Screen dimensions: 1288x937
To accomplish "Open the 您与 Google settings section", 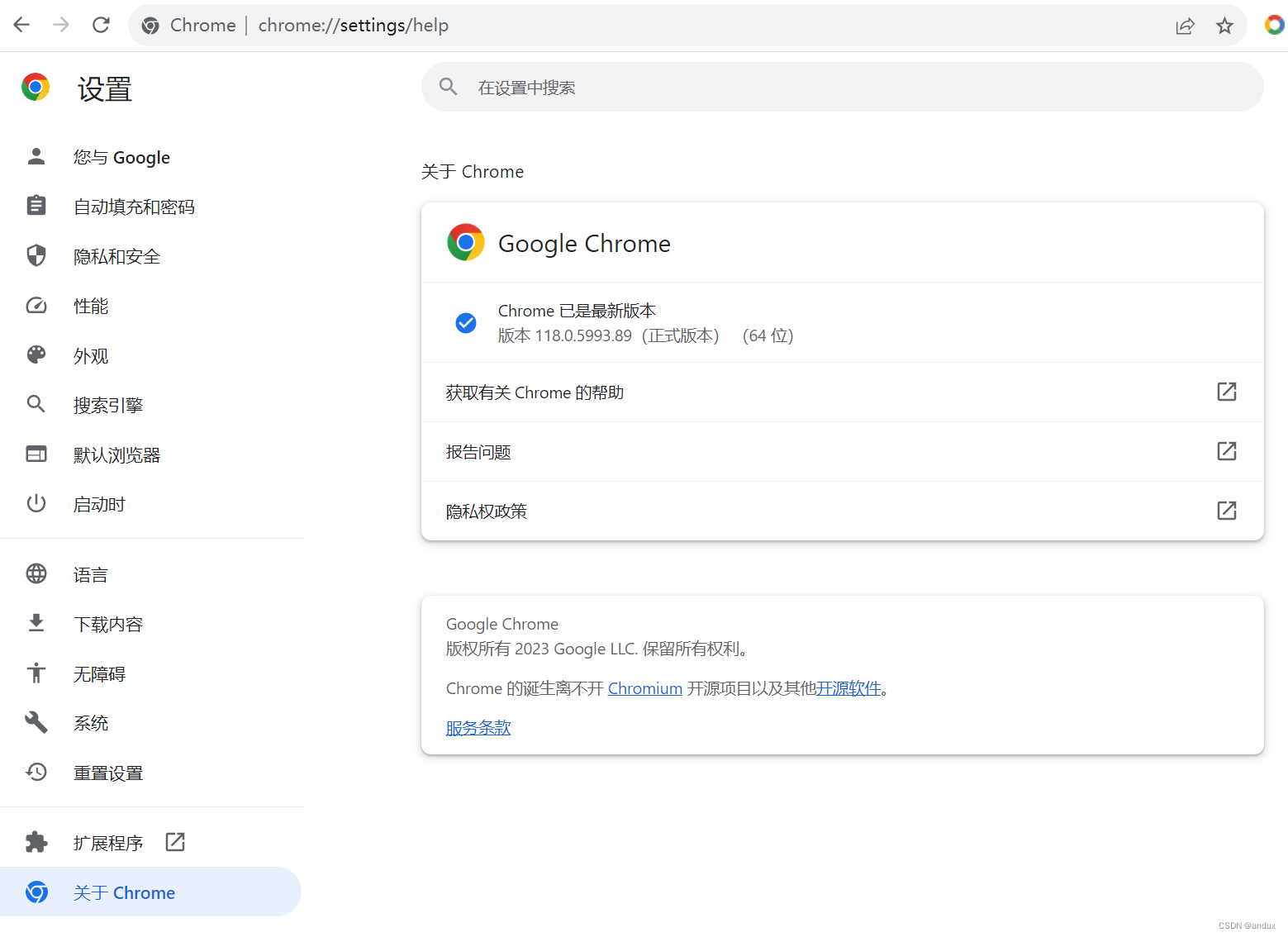I will pyautogui.click(x=152, y=157).
